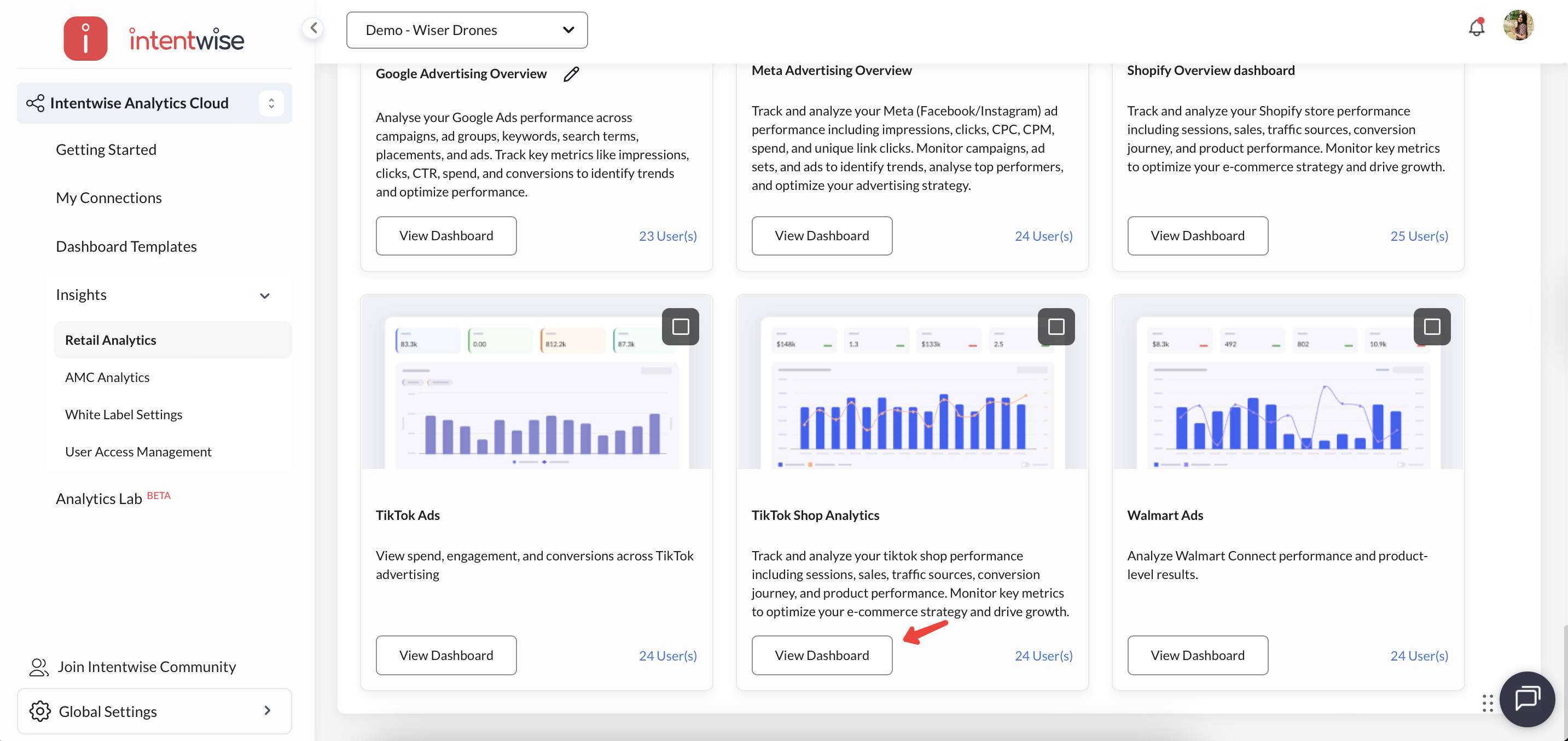
Task: Open the Demo - Wiser Drones account dropdown
Action: pos(467,30)
